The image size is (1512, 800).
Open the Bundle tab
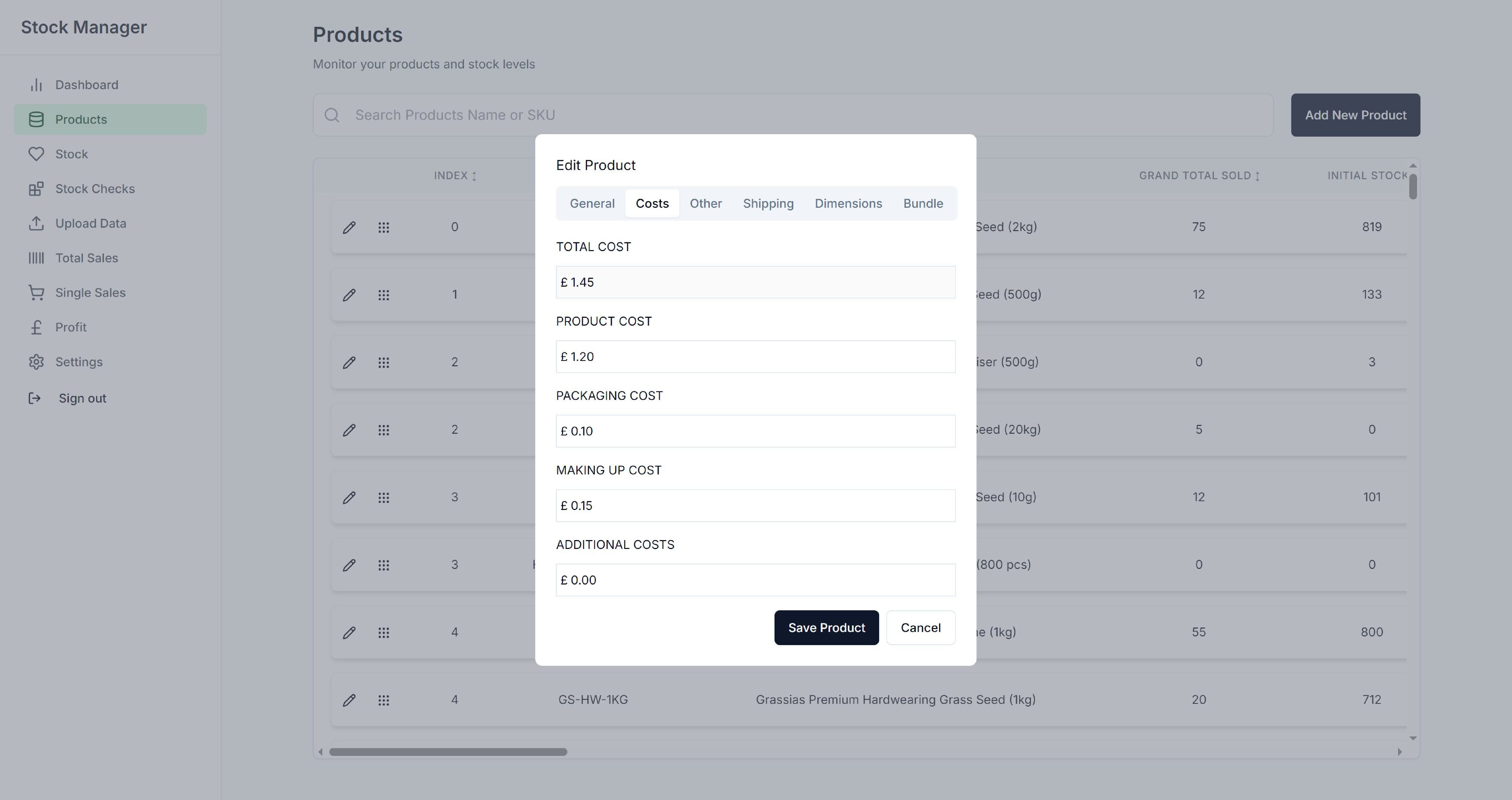pyautogui.click(x=923, y=203)
